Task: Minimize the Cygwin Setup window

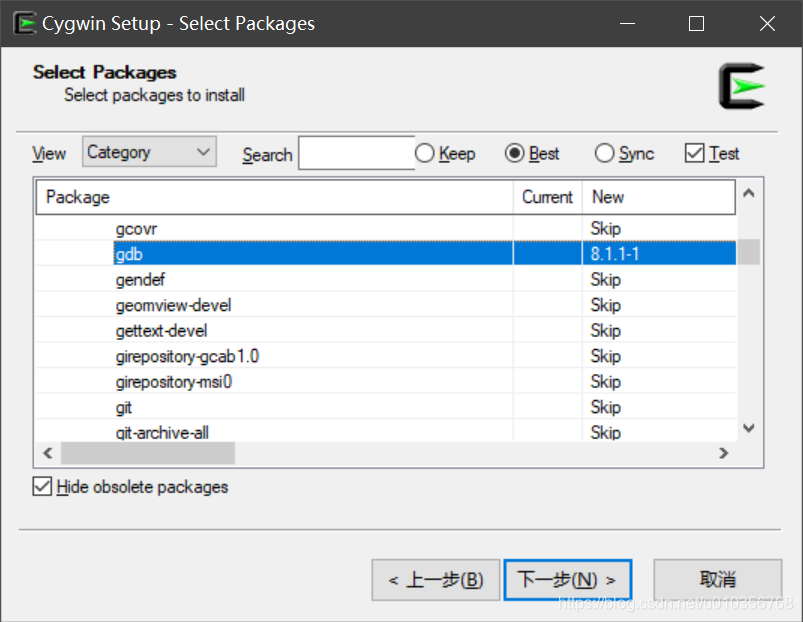Action: pyautogui.click(x=627, y=24)
